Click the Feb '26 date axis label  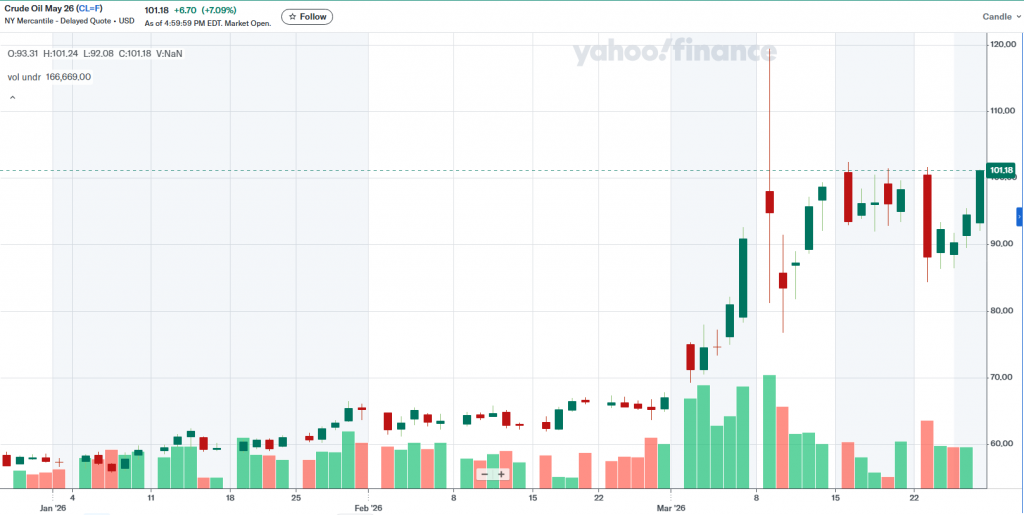point(368,508)
